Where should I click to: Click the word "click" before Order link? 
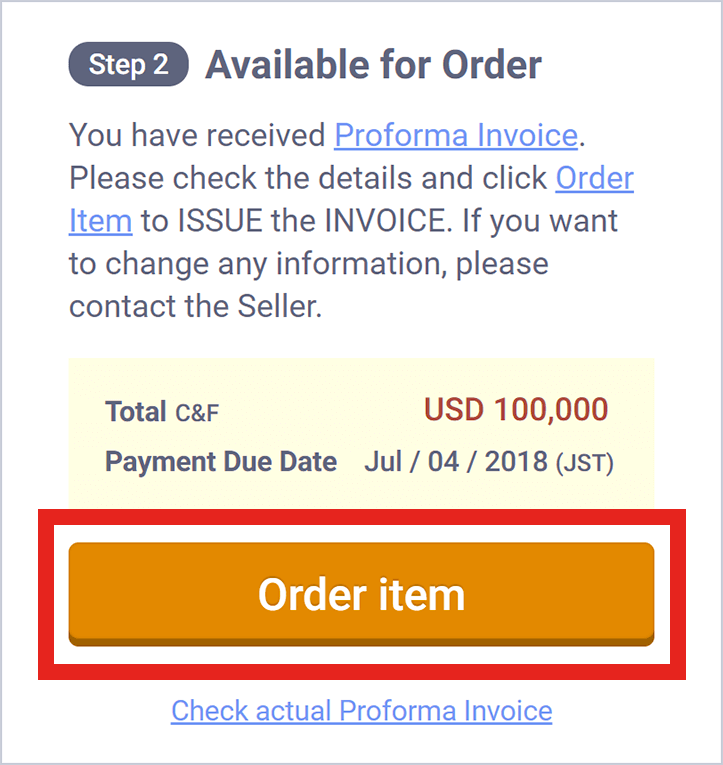514,178
